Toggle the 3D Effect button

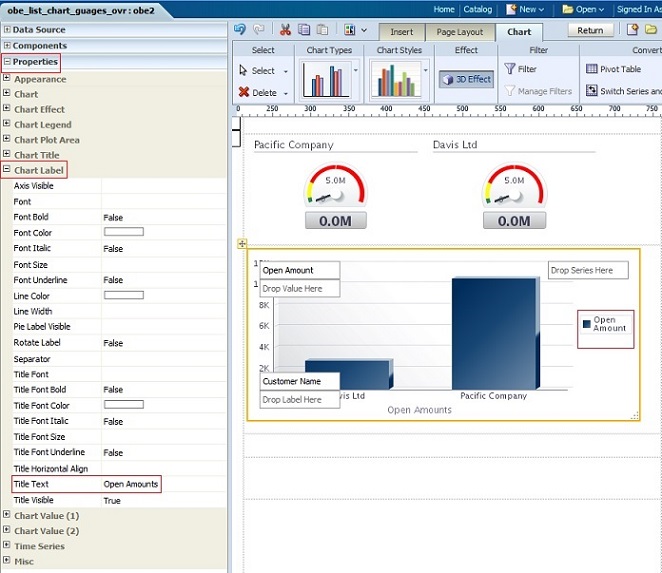tap(466, 79)
